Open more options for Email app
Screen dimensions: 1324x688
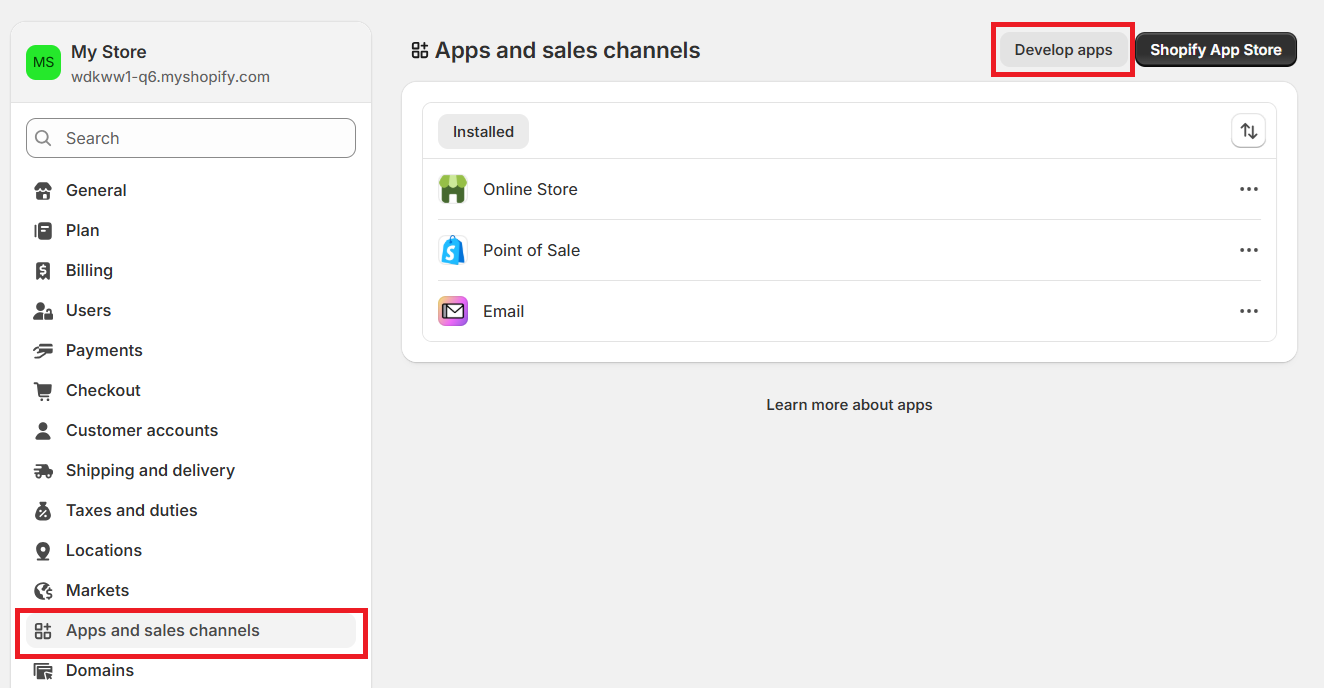pyautogui.click(x=1248, y=311)
